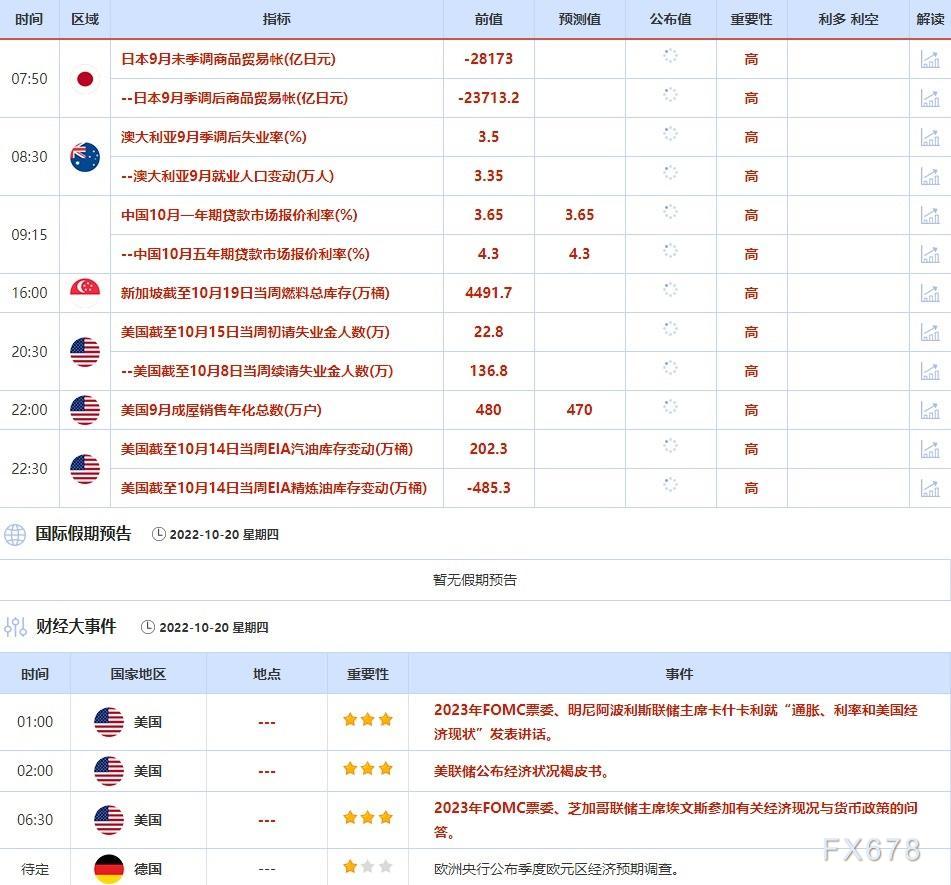Click the 公布值 column header
The height and width of the screenshot is (885, 951).
click(x=671, y=19)
